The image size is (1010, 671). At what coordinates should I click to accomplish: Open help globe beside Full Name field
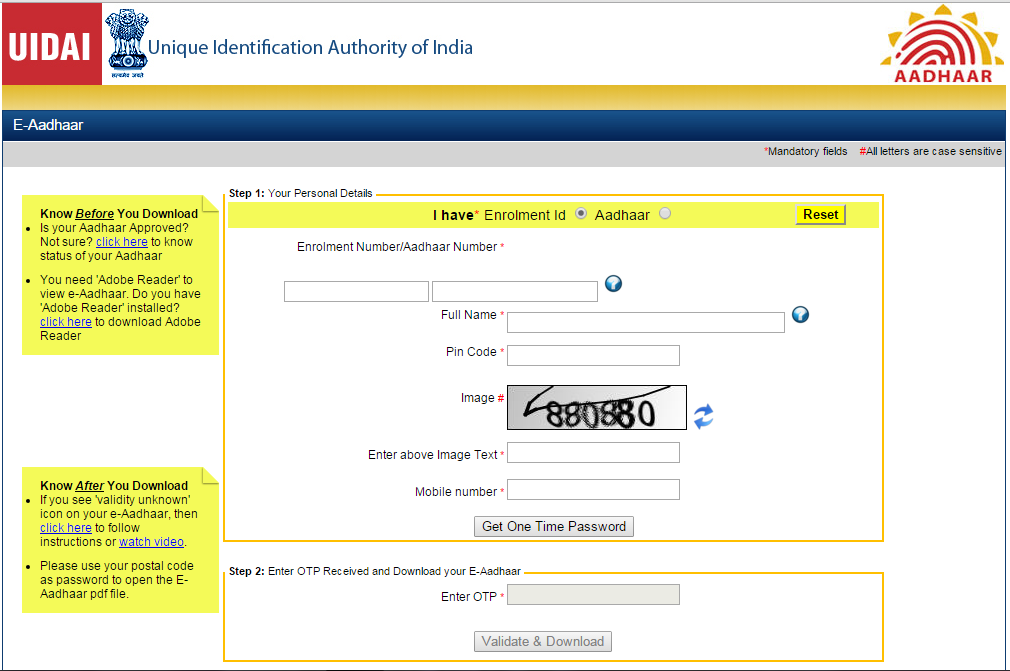[800, 315]
